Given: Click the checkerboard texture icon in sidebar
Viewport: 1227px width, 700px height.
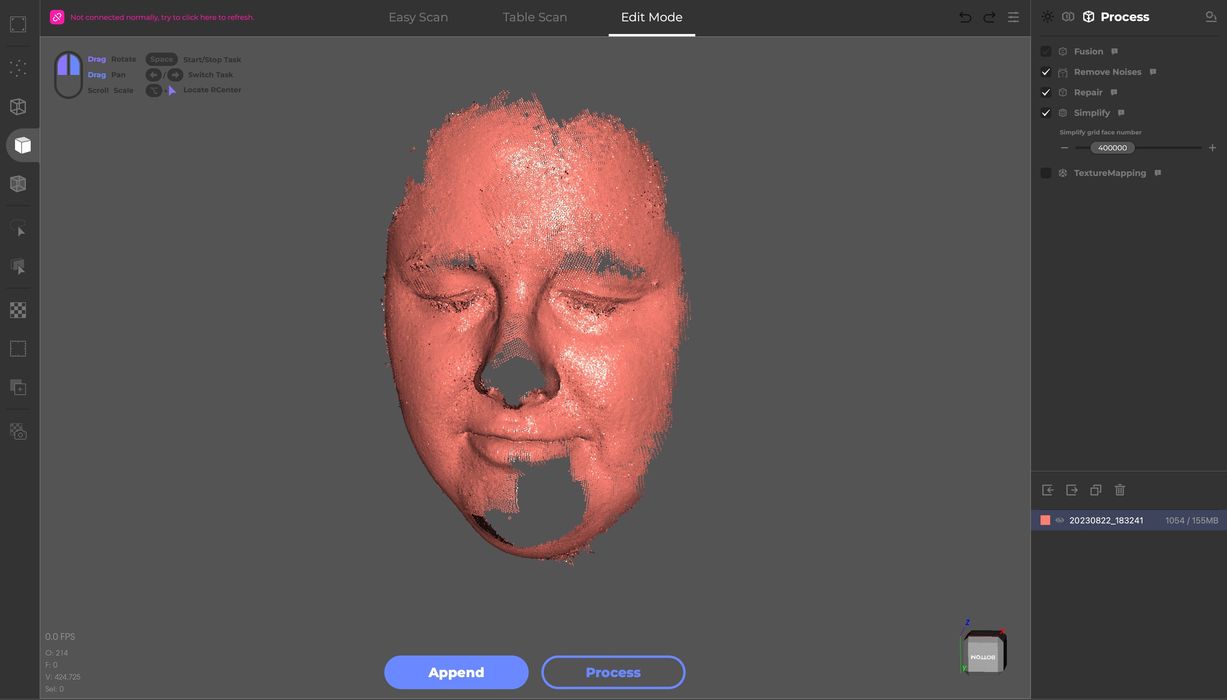Looking at the screenshot, I should [18, 310].
